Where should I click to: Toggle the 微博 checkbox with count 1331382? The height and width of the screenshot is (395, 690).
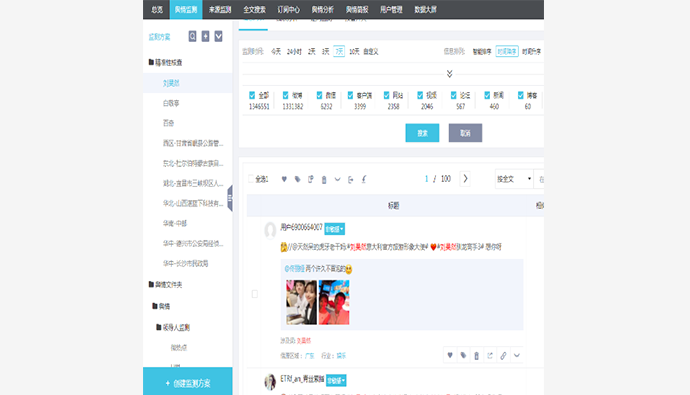286,95
